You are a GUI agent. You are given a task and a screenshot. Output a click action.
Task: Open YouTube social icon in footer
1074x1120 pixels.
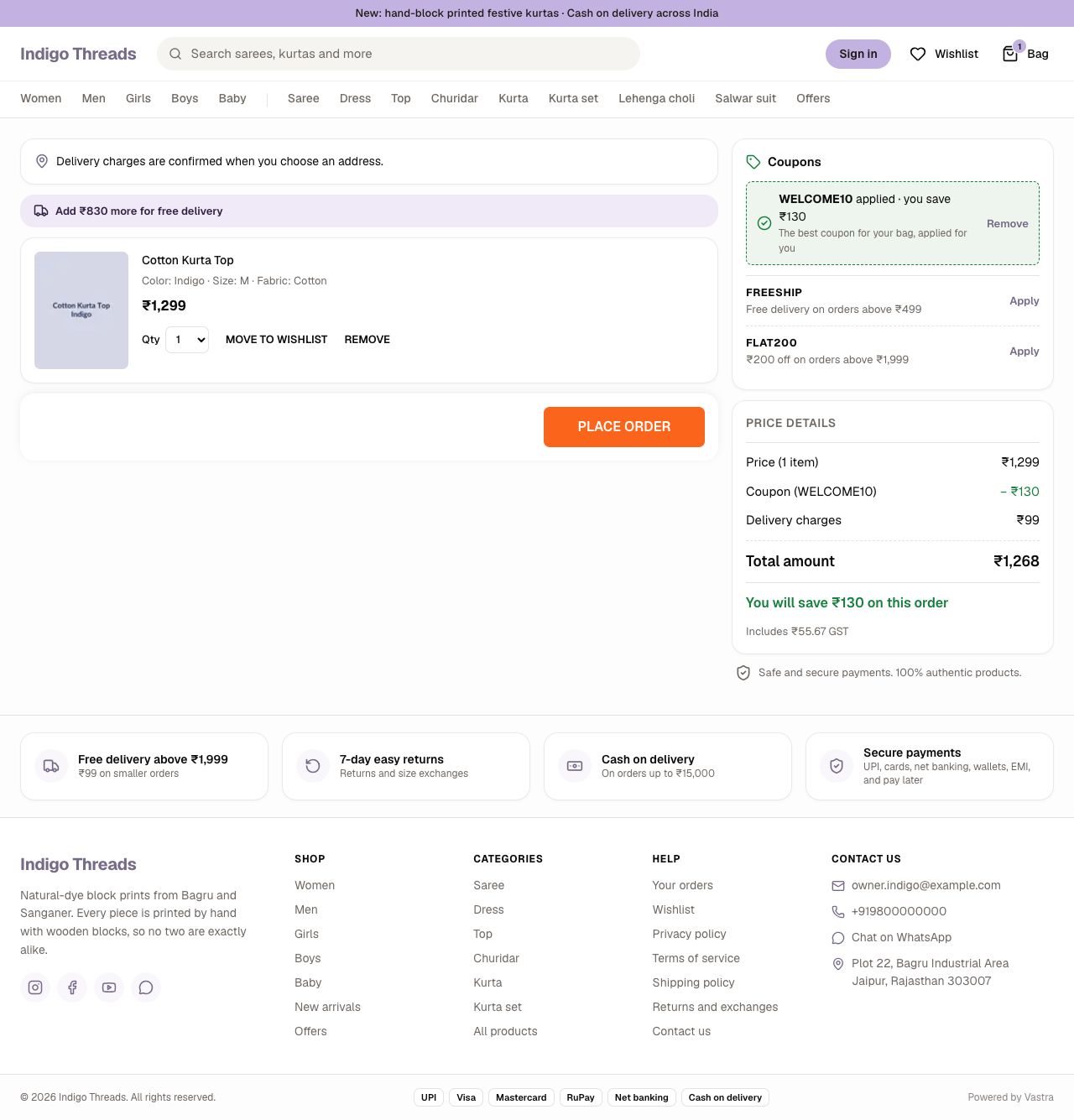click(x=109, y=987)
